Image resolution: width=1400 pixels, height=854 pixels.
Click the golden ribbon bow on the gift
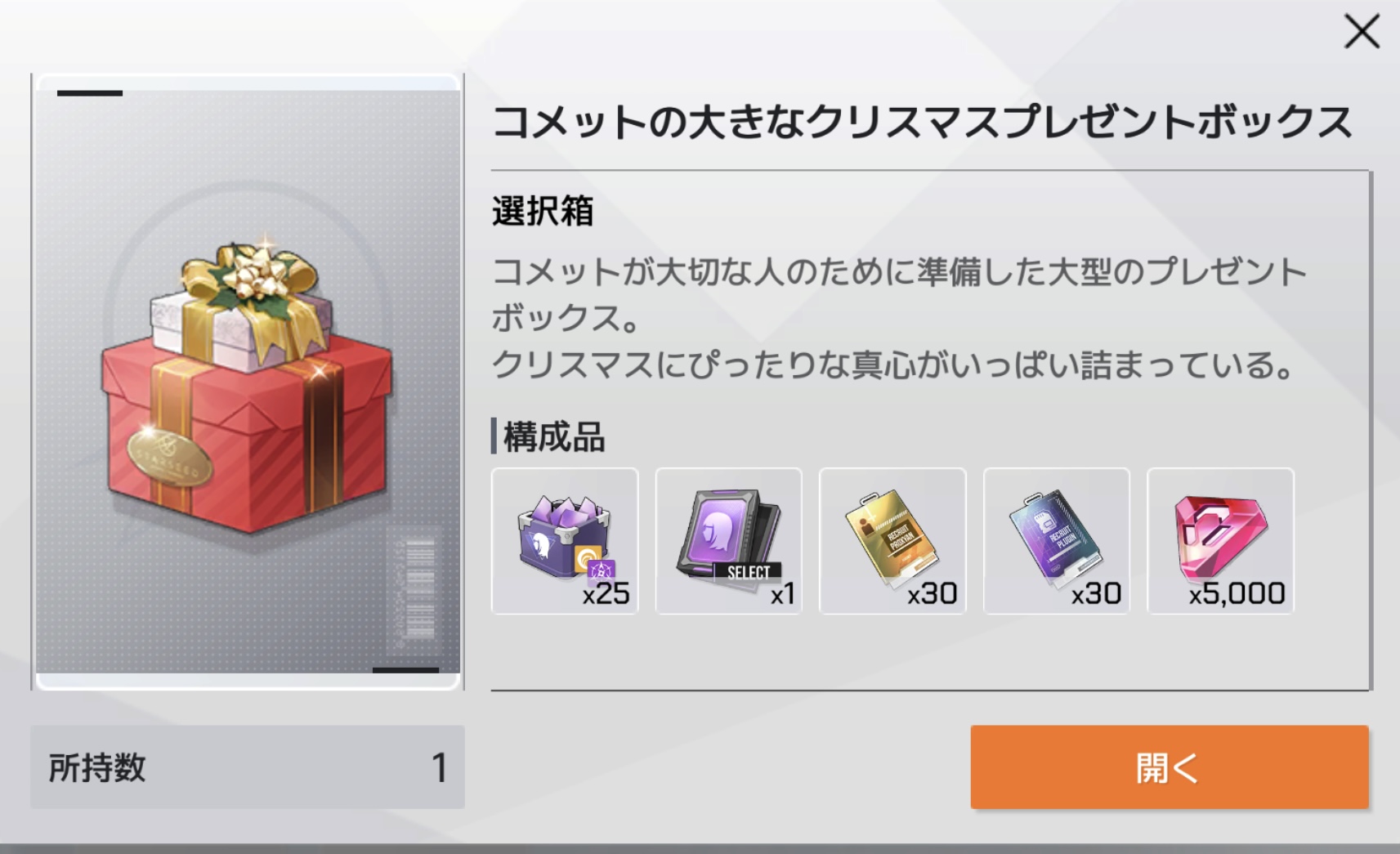(x=250, y=279)
